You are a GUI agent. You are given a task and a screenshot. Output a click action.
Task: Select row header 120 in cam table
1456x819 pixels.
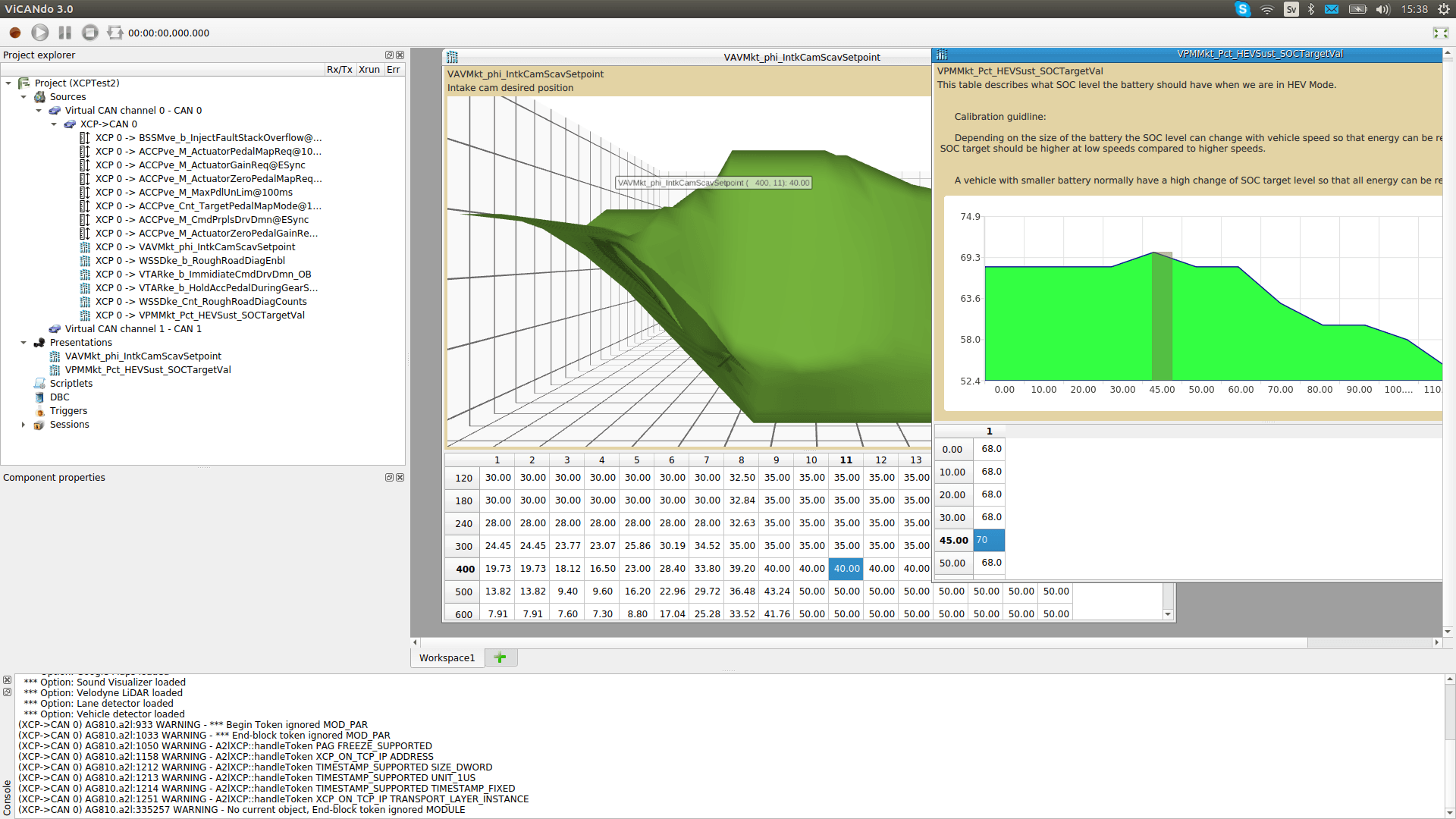pos(463,478)
